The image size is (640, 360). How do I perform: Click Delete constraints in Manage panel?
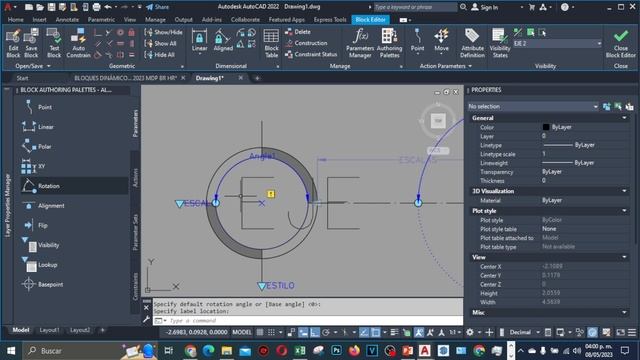click(x=298, y=32)
